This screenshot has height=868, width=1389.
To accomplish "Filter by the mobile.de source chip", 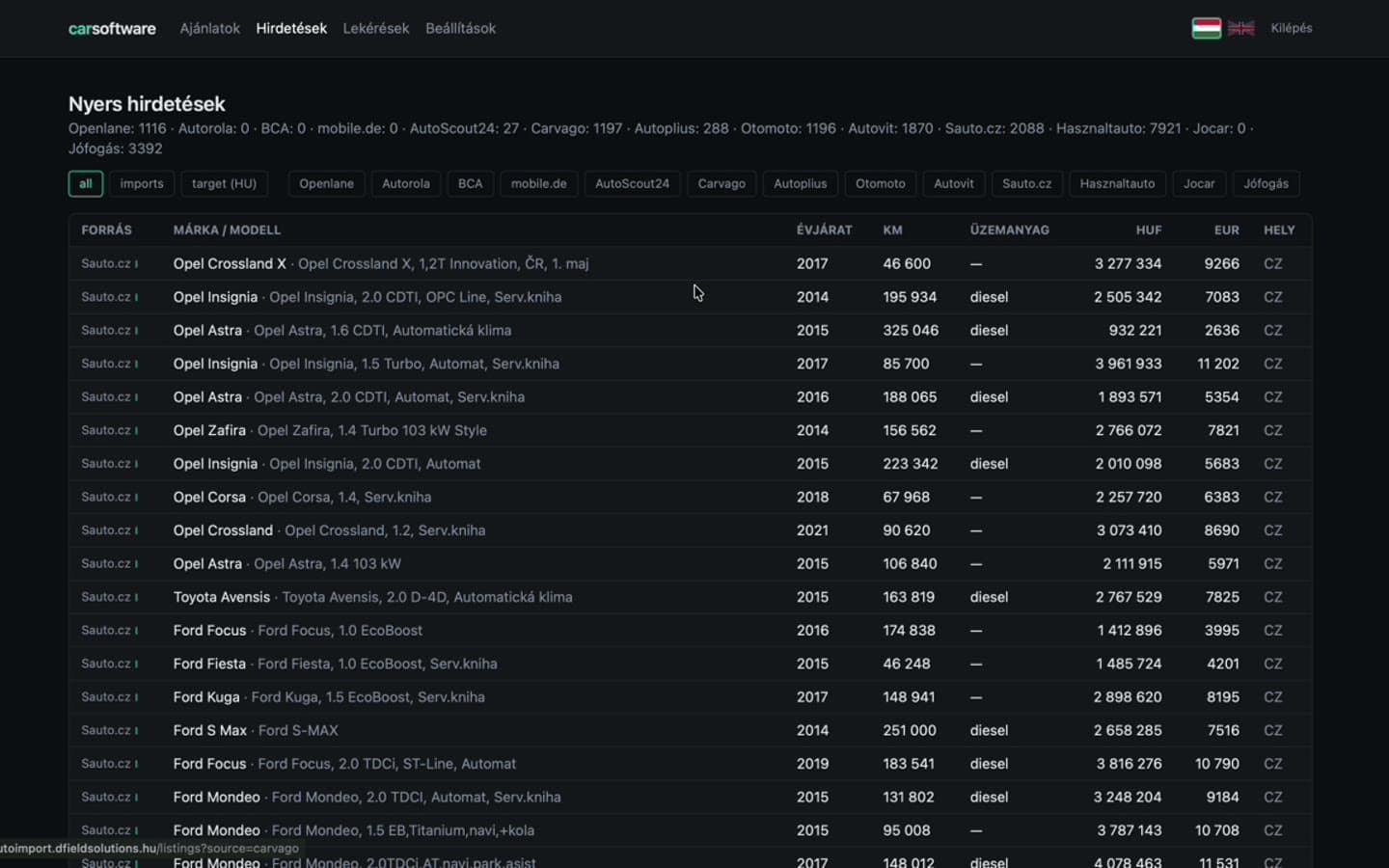I will pos(539,183).
